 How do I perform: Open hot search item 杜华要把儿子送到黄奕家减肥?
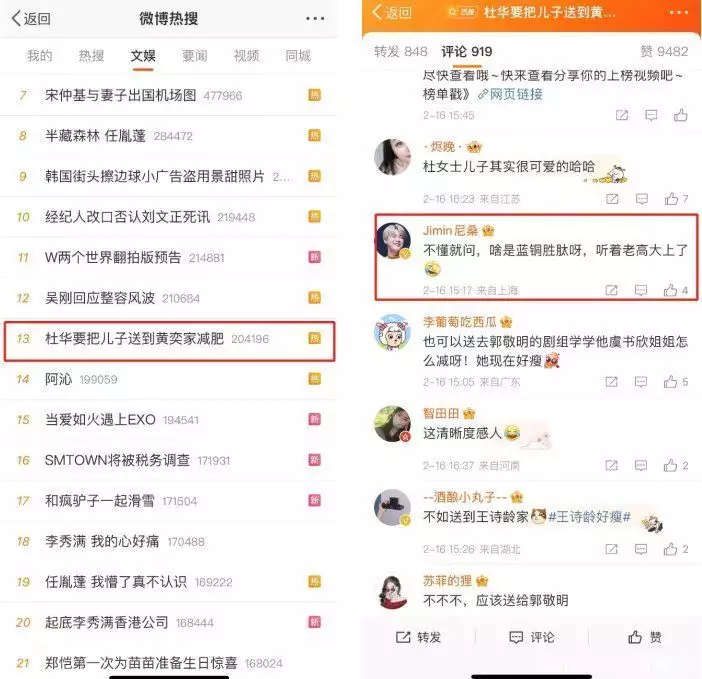(169, 341)
